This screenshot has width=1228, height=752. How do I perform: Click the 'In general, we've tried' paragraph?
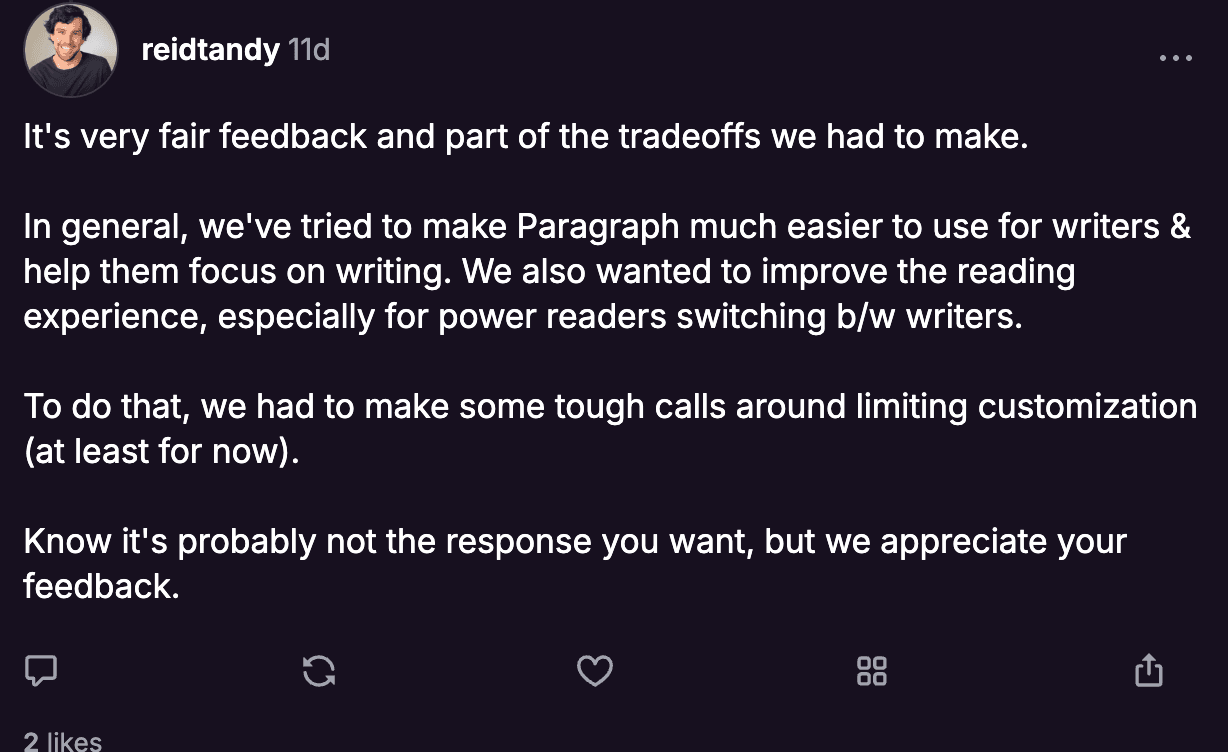607,271
